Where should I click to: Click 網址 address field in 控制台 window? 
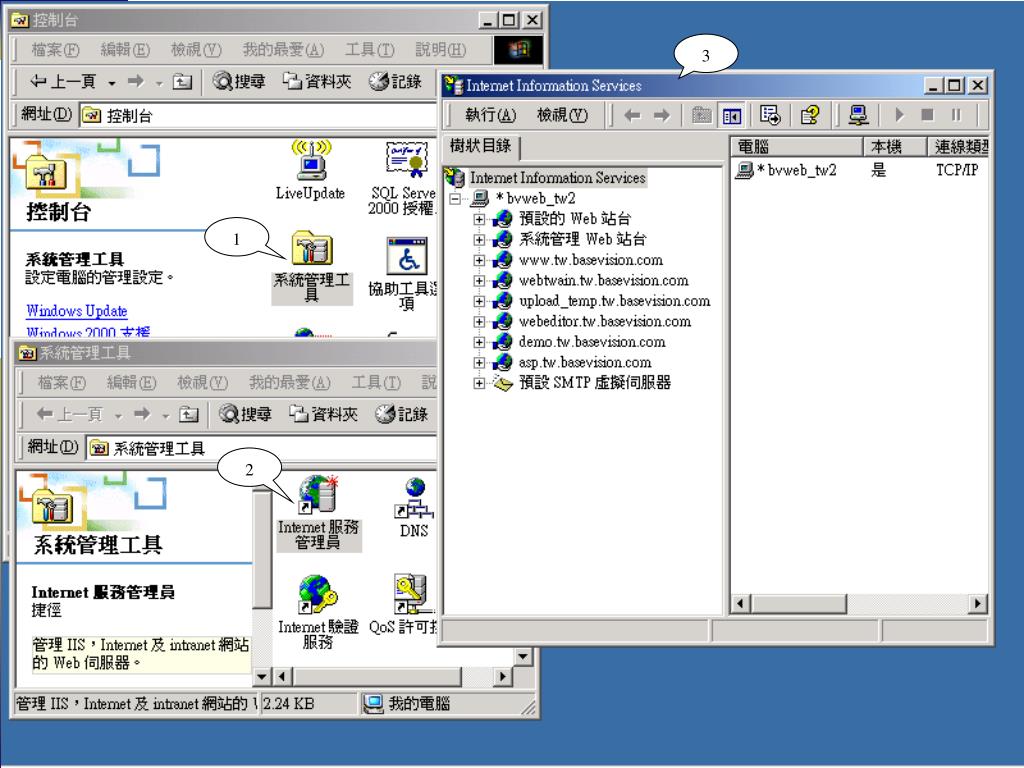pyautogui.click(x=258, y=116)
